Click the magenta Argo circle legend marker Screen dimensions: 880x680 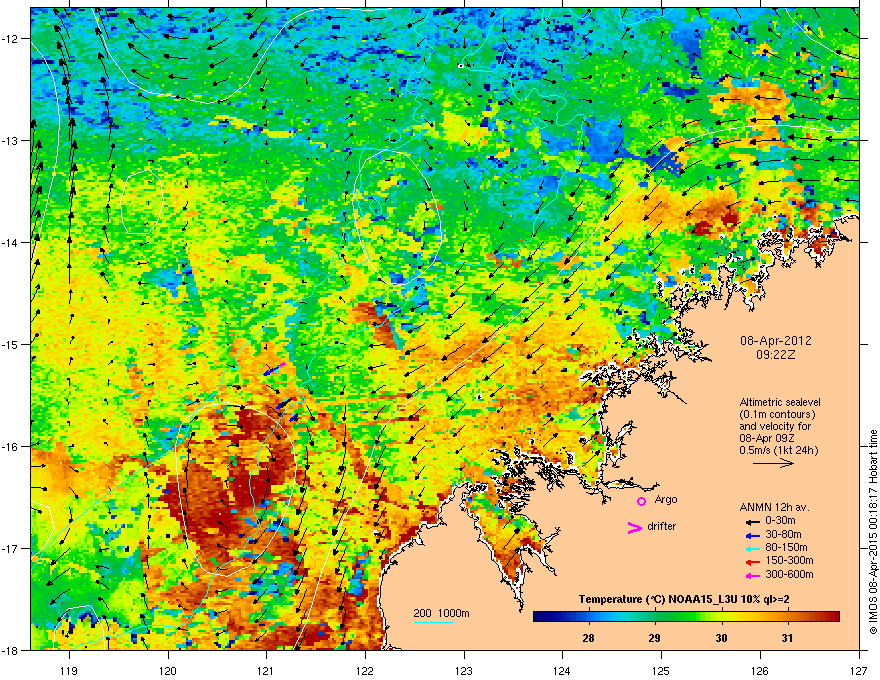(641, 501)
